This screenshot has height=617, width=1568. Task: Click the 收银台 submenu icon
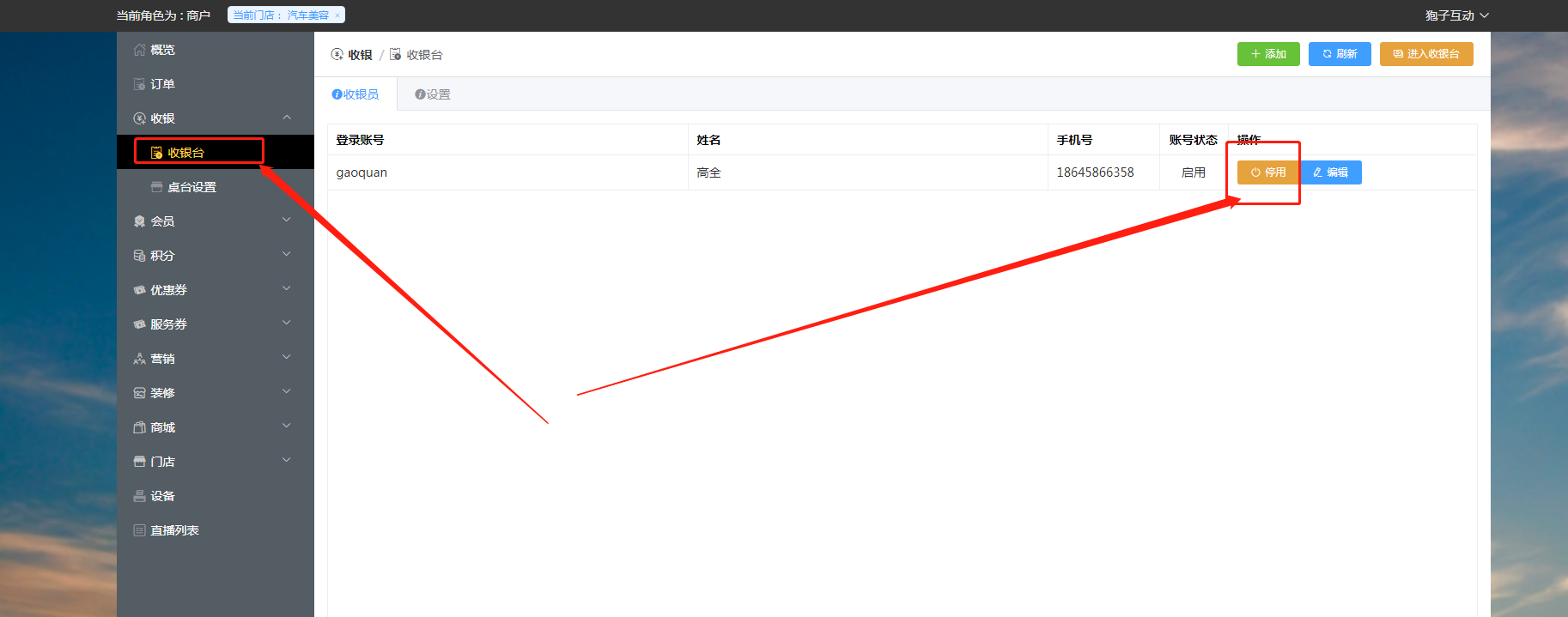coord(156,153)
